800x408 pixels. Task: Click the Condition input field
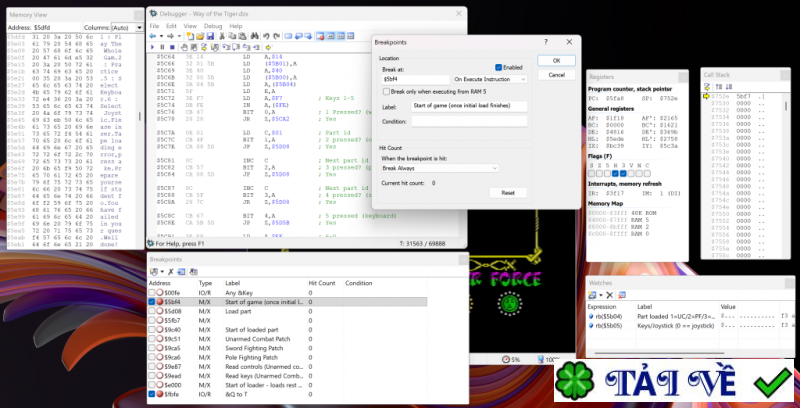click(468, 121)
